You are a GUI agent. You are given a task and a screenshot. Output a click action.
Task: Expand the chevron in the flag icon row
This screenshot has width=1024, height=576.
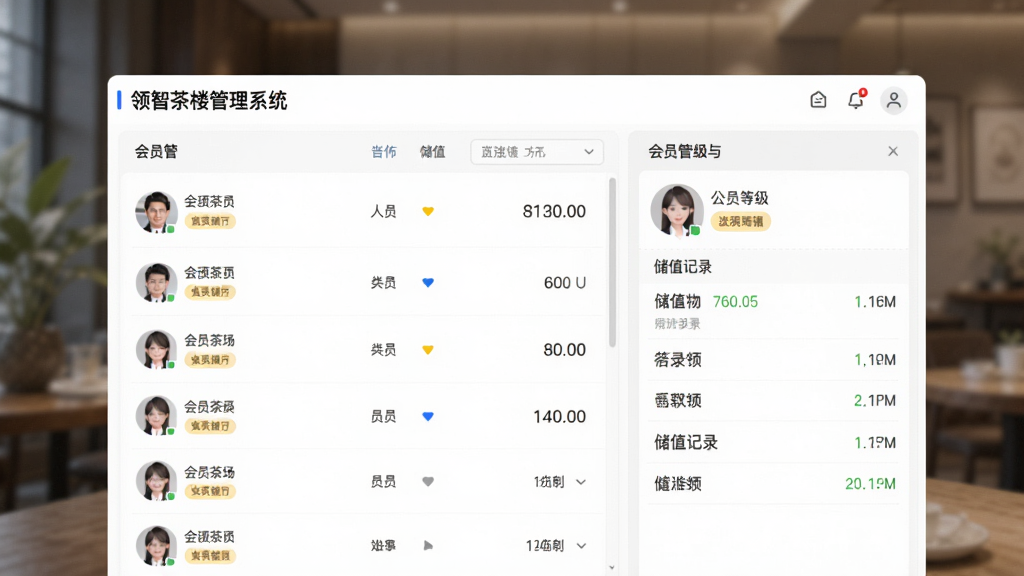[581, 545]
